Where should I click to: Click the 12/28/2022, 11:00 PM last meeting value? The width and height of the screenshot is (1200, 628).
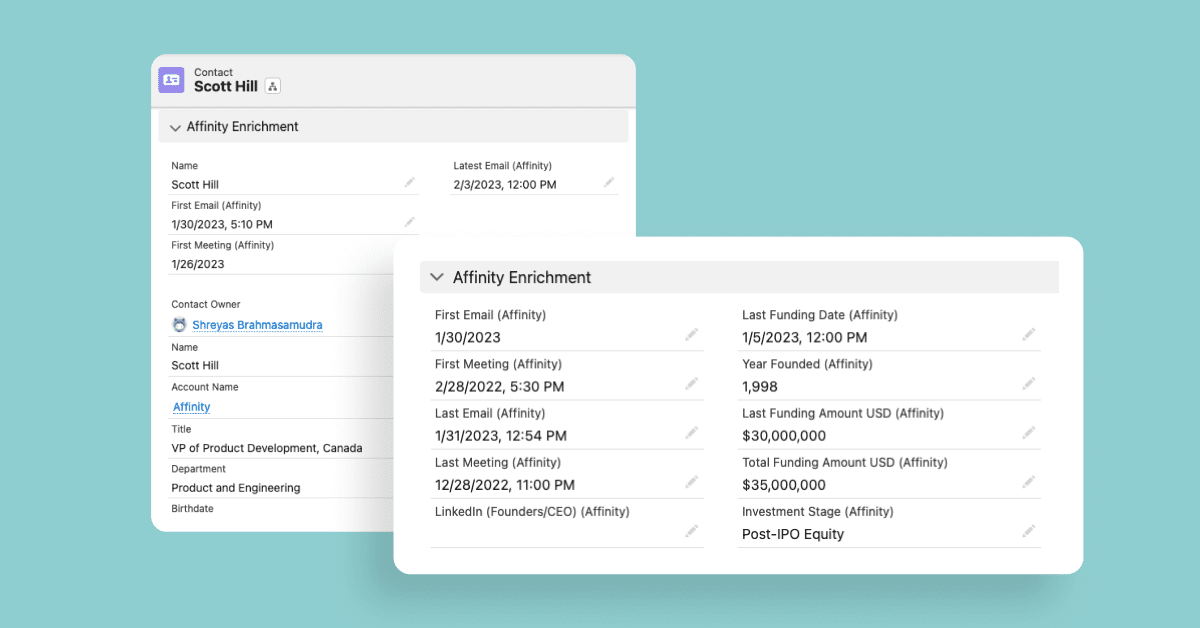point(505,485)
